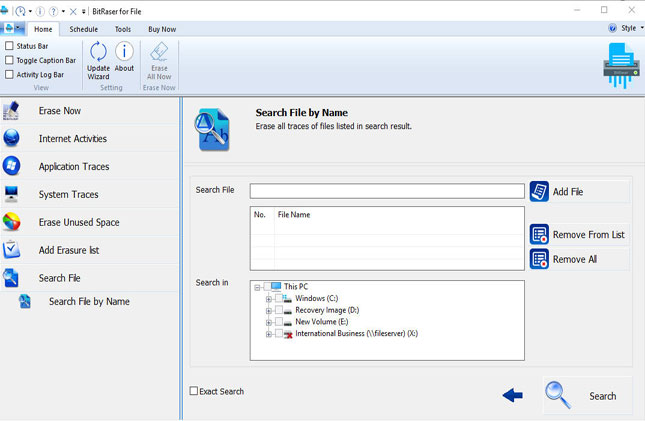Open the Customize Quick Access Toolbar dropdown
Viewport: 645px width, 421px height.
click(84, 12)
